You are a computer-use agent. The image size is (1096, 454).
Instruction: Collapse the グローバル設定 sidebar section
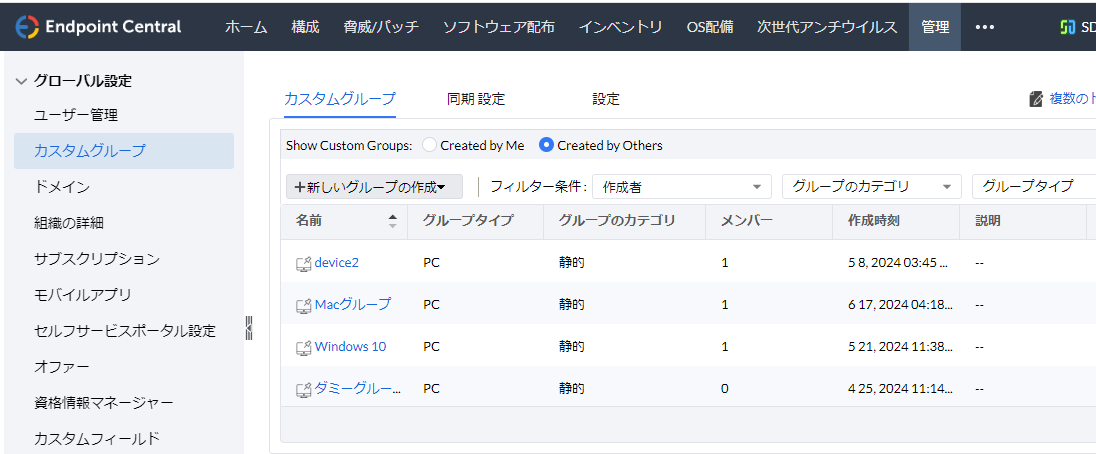point(22,81)
